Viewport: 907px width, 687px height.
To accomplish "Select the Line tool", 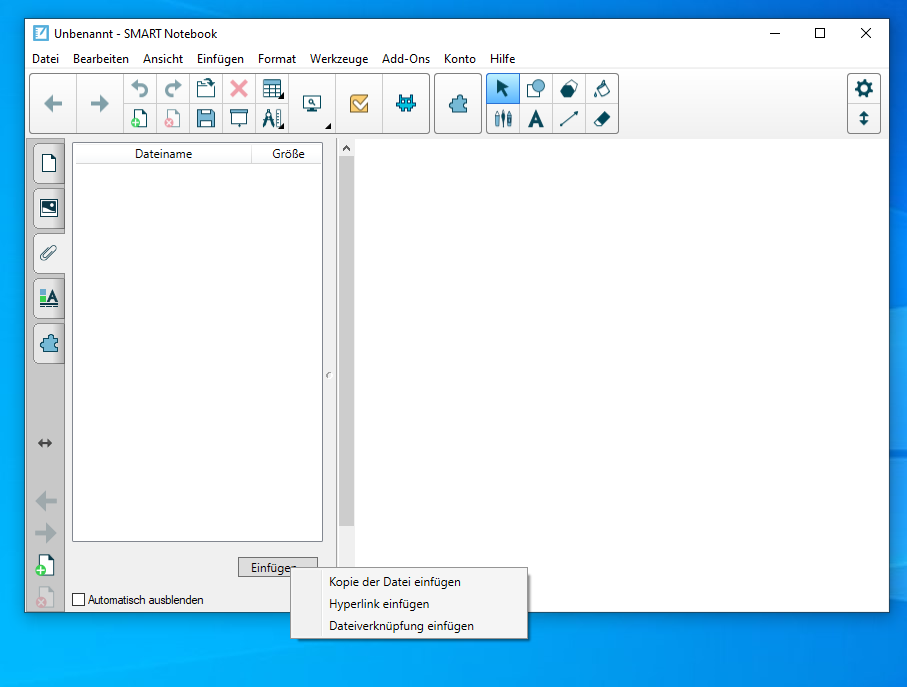I will (568, 119).
